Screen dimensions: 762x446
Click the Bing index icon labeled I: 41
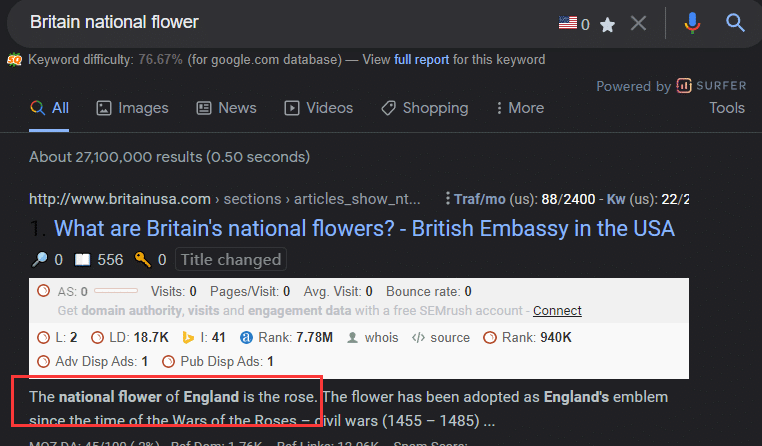pyautogui.click(x=188, y=337)
